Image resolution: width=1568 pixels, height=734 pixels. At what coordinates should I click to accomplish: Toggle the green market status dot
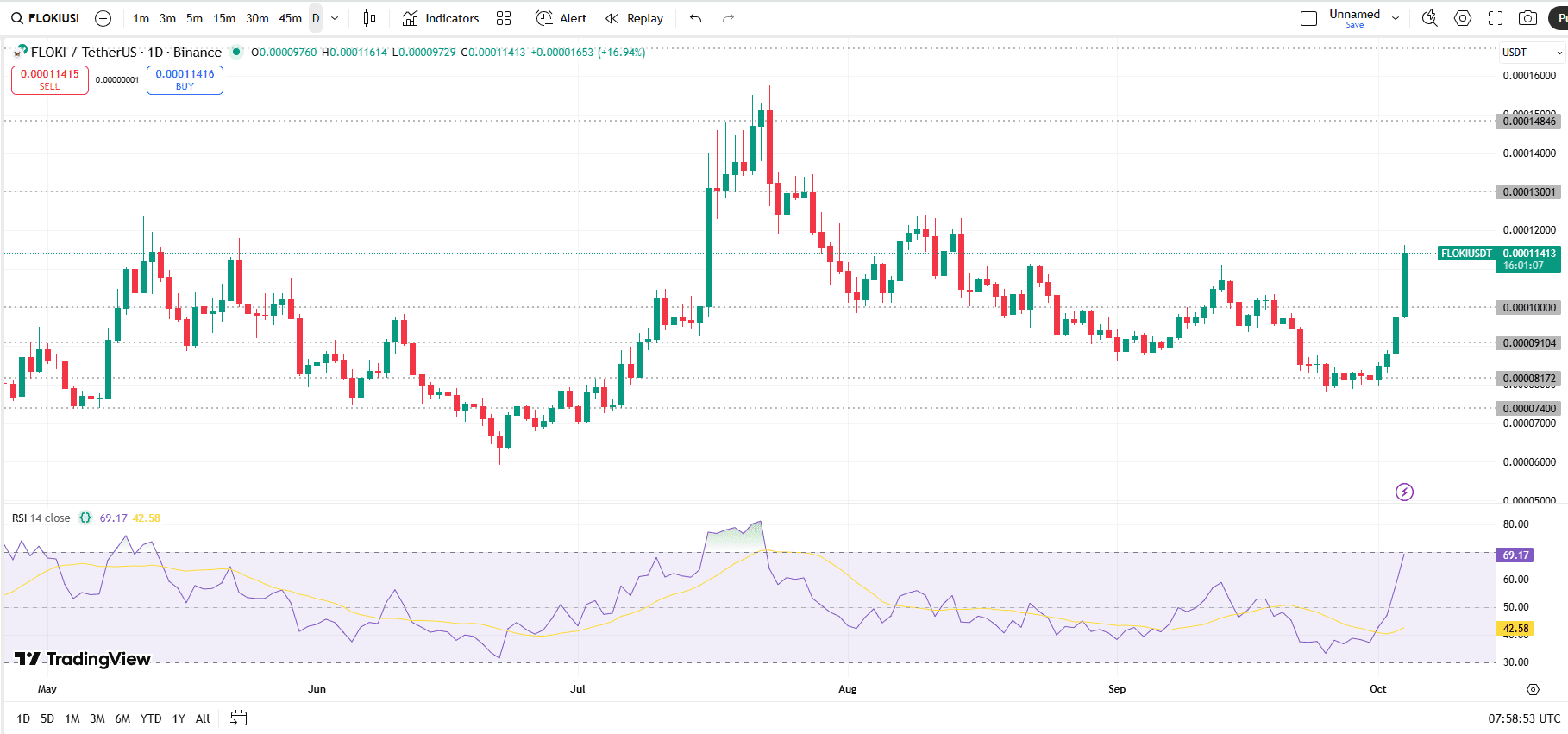click(x=236, y=52)
